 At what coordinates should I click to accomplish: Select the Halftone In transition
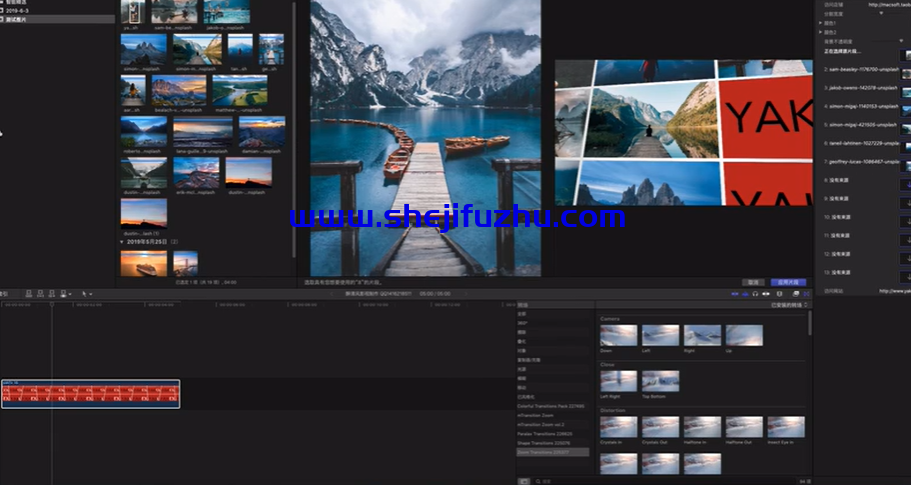pyautogui.click(x=702, y=427)
